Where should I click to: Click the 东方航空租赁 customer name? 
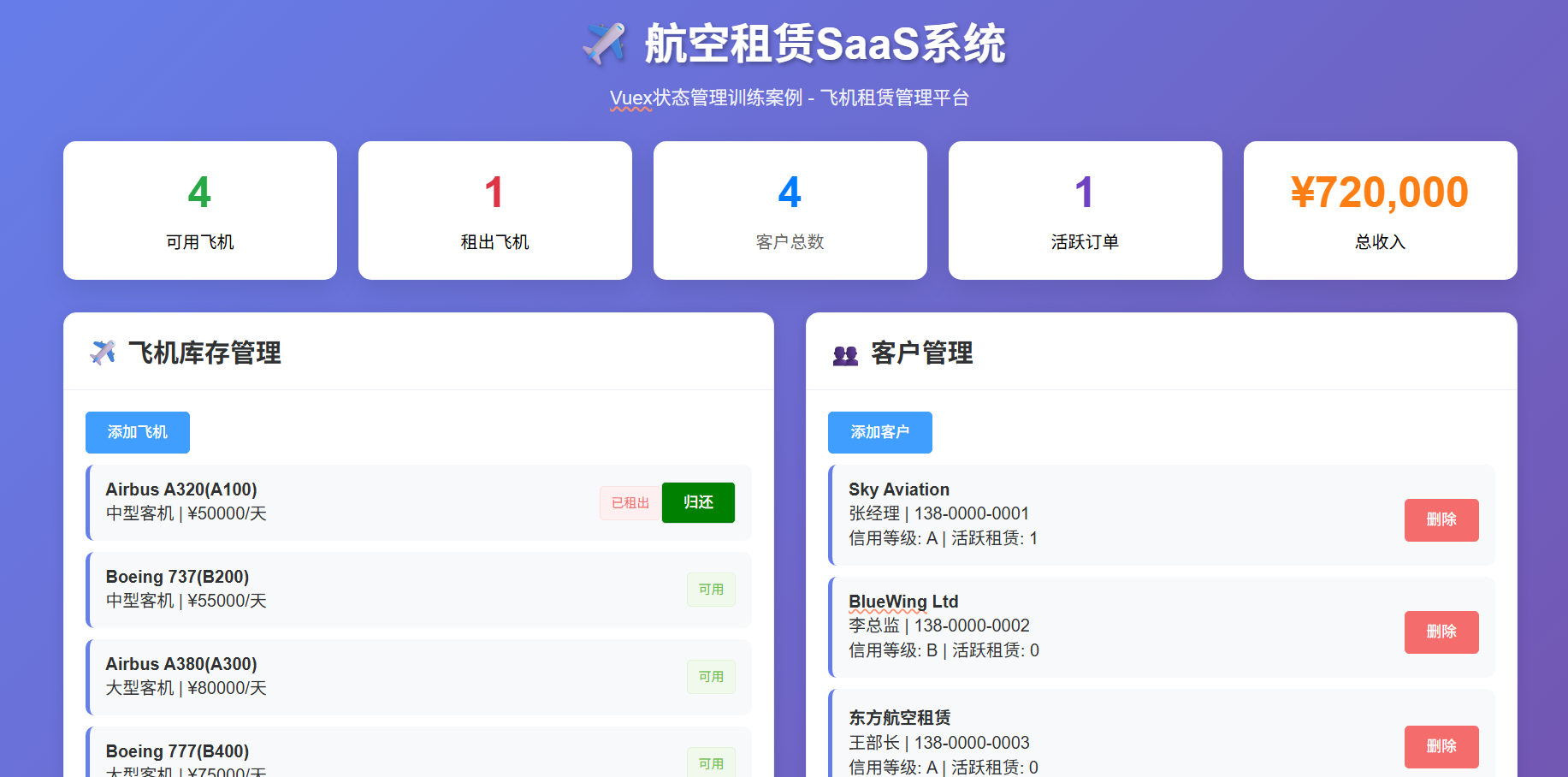click(x=900, y=717)
